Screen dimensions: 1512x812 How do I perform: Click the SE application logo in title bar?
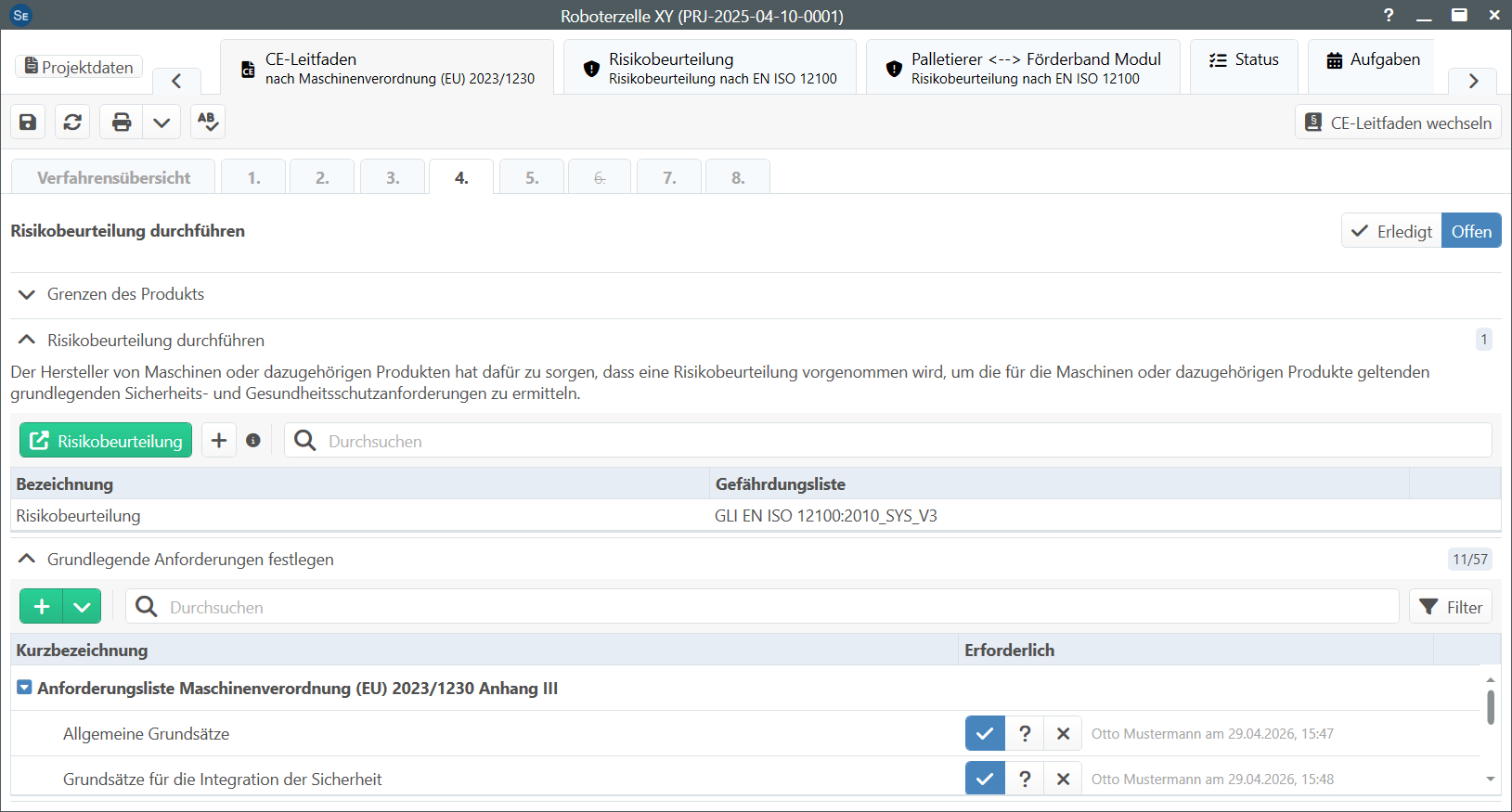tap(20, 15)
